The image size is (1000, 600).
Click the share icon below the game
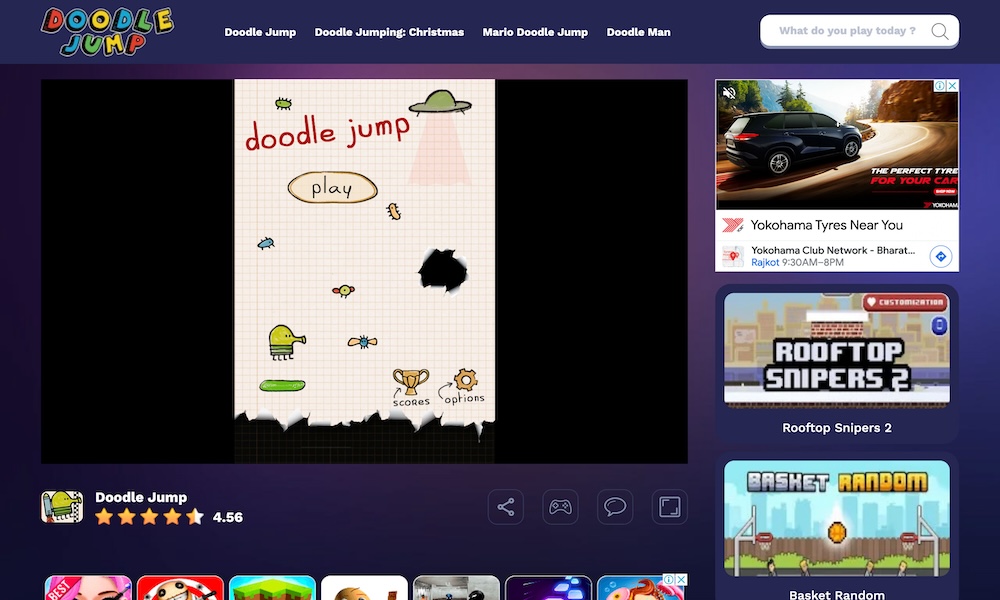[506, 507]
